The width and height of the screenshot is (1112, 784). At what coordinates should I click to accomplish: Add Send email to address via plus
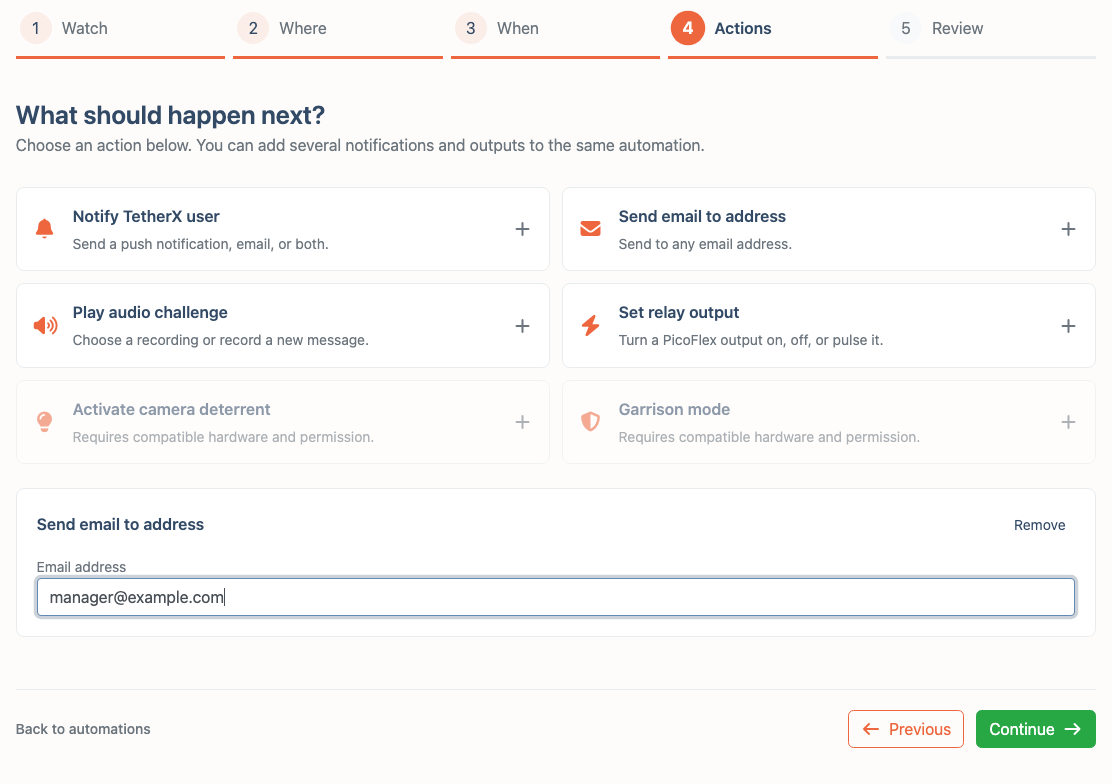point(1068,229)
